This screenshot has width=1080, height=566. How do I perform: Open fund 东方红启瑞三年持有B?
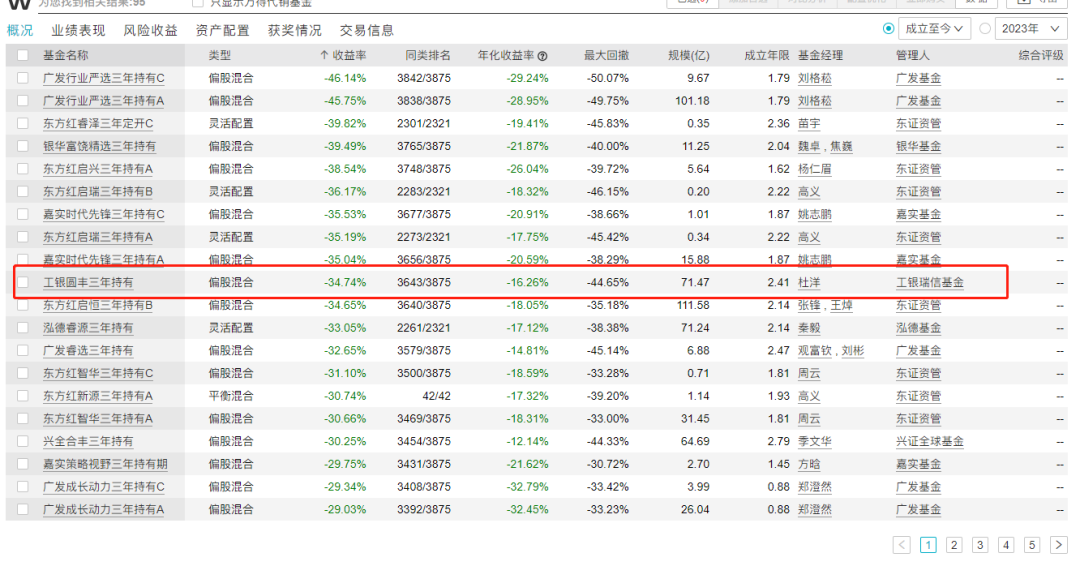point(98,192)
